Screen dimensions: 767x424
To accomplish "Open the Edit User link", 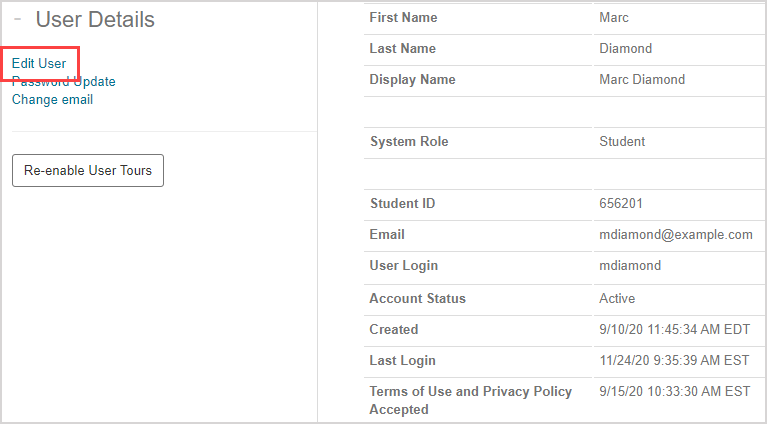I will (x=39, y=63).
